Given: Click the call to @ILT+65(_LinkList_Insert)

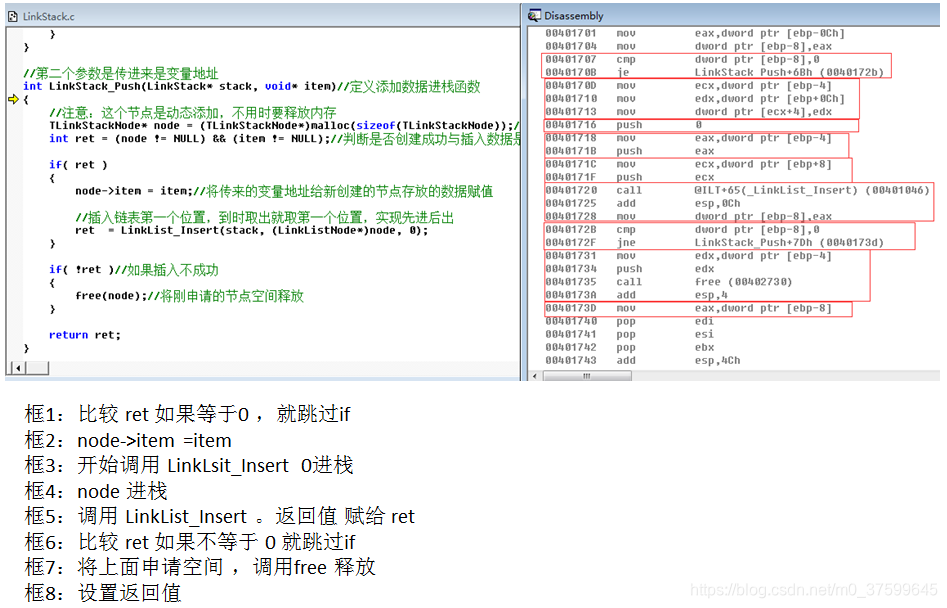Looking at the screenshot, I should tap(737, 190).
